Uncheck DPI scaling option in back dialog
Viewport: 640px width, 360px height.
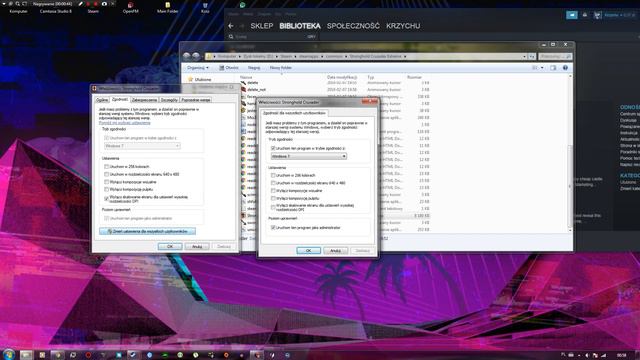[x=107, y=199]
